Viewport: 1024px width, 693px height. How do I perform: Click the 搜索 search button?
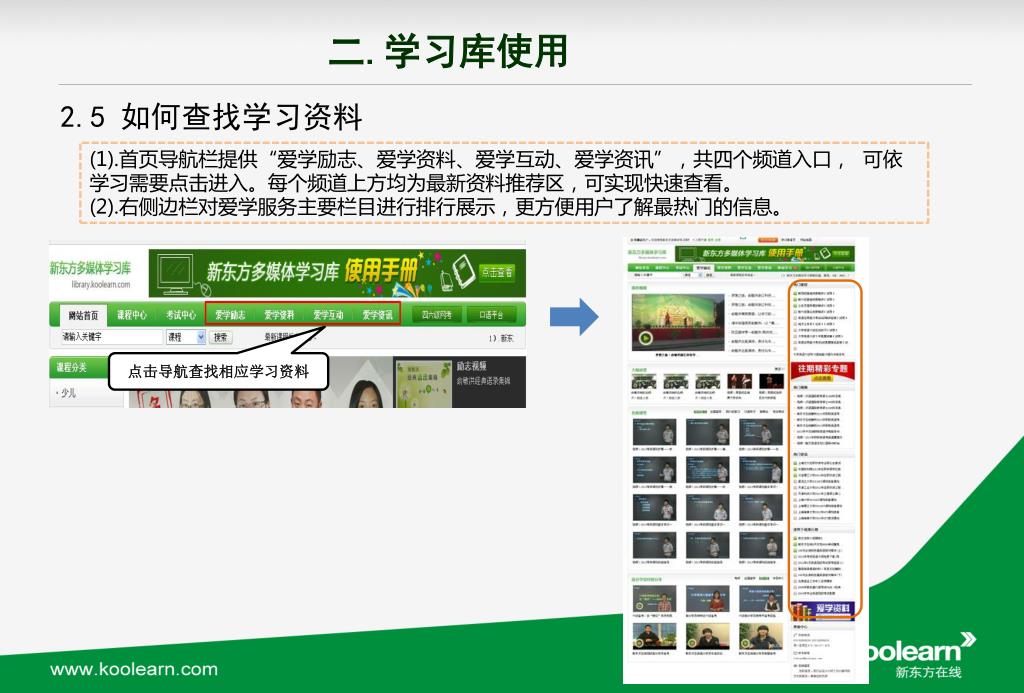pos(221,337)
